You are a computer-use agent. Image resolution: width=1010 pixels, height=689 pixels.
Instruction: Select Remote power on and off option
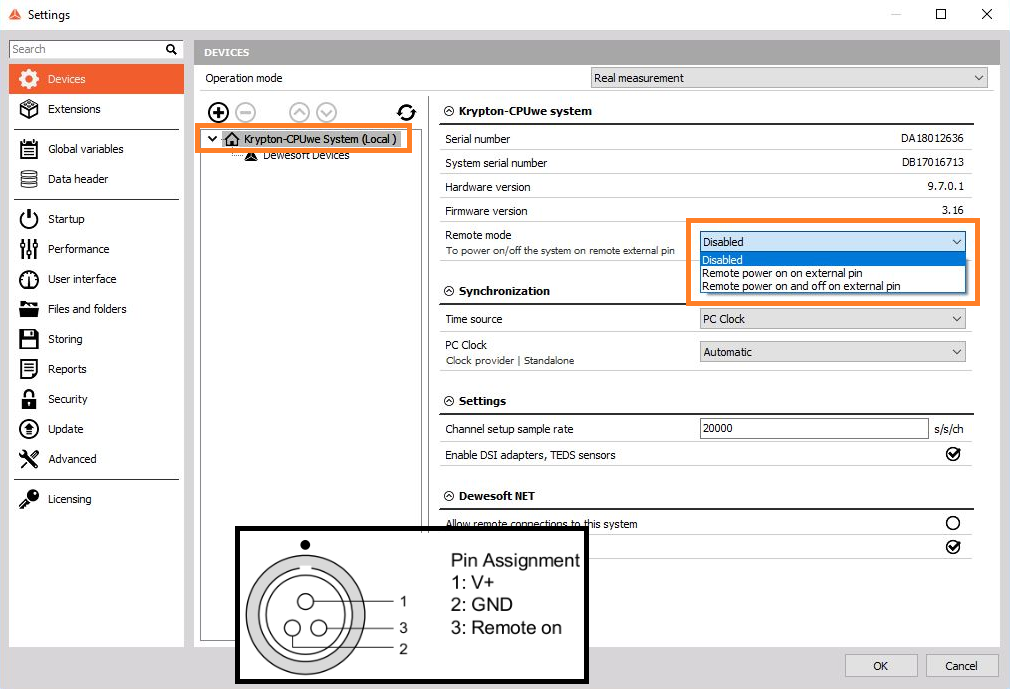pyautogui.click(x=832, y=286)
